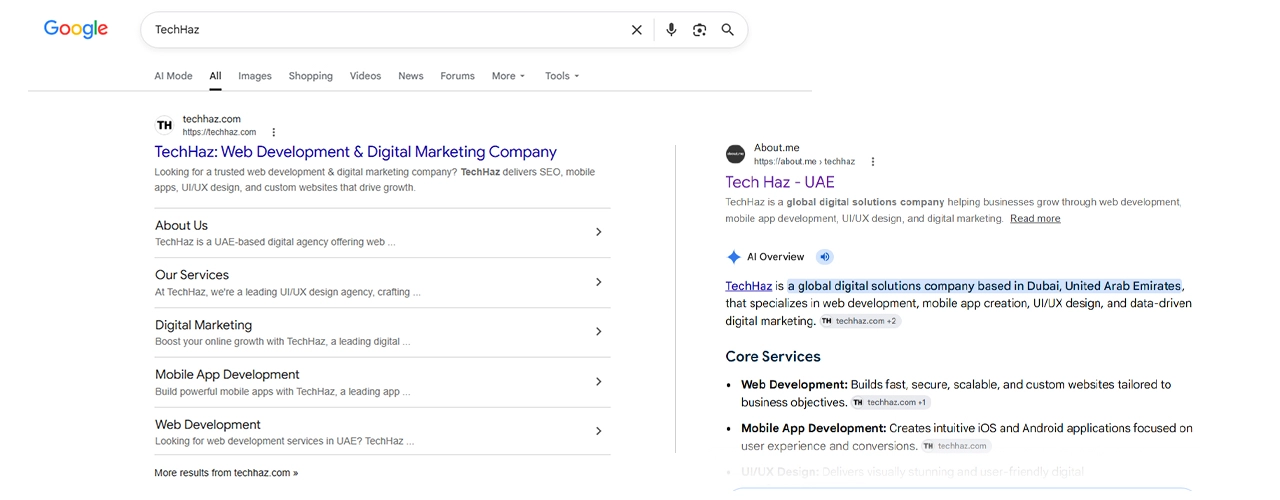Select the All results tab

[215, 76]
